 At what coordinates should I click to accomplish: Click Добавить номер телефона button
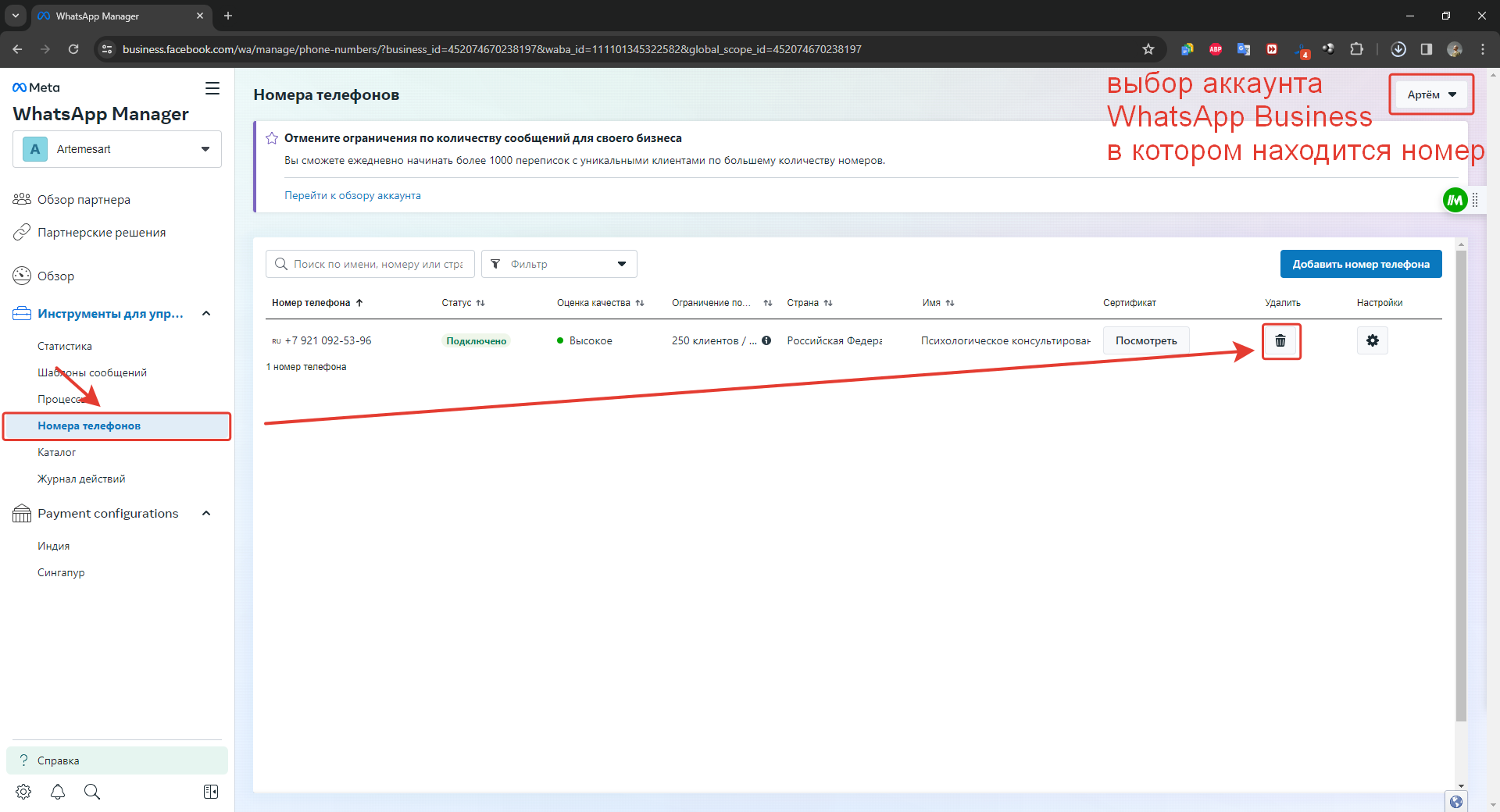tap(1360, 264)
